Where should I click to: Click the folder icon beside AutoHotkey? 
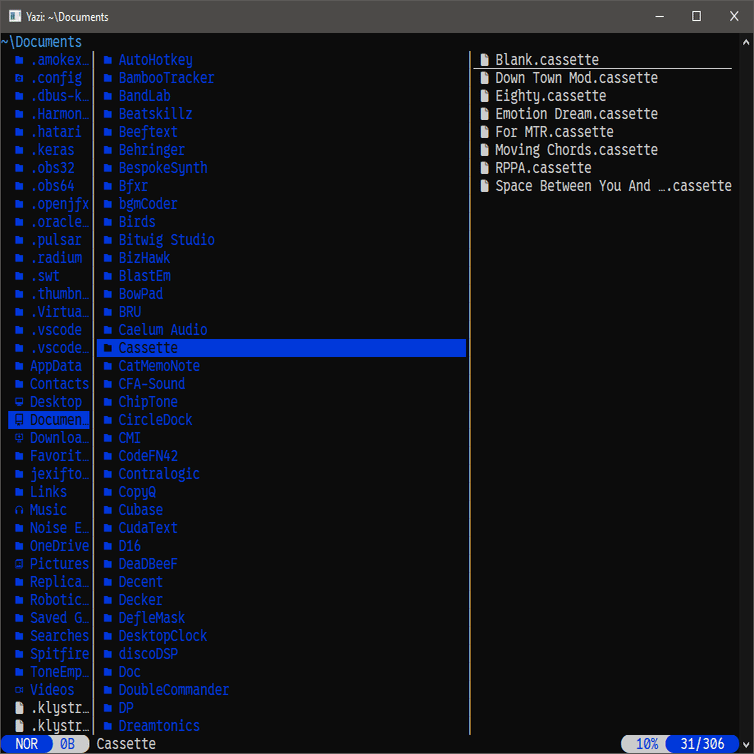(108, 60)
